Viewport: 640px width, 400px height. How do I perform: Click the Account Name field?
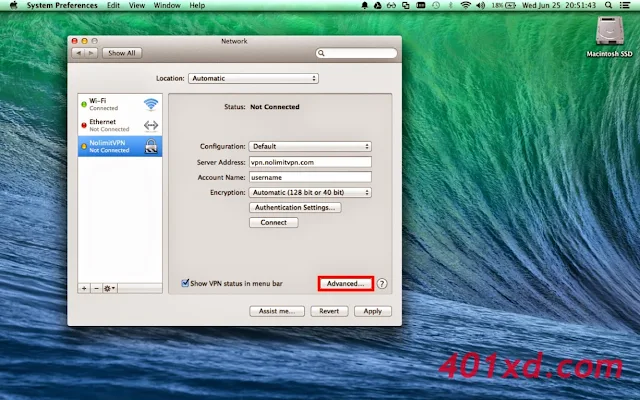[x=310, y=177]
